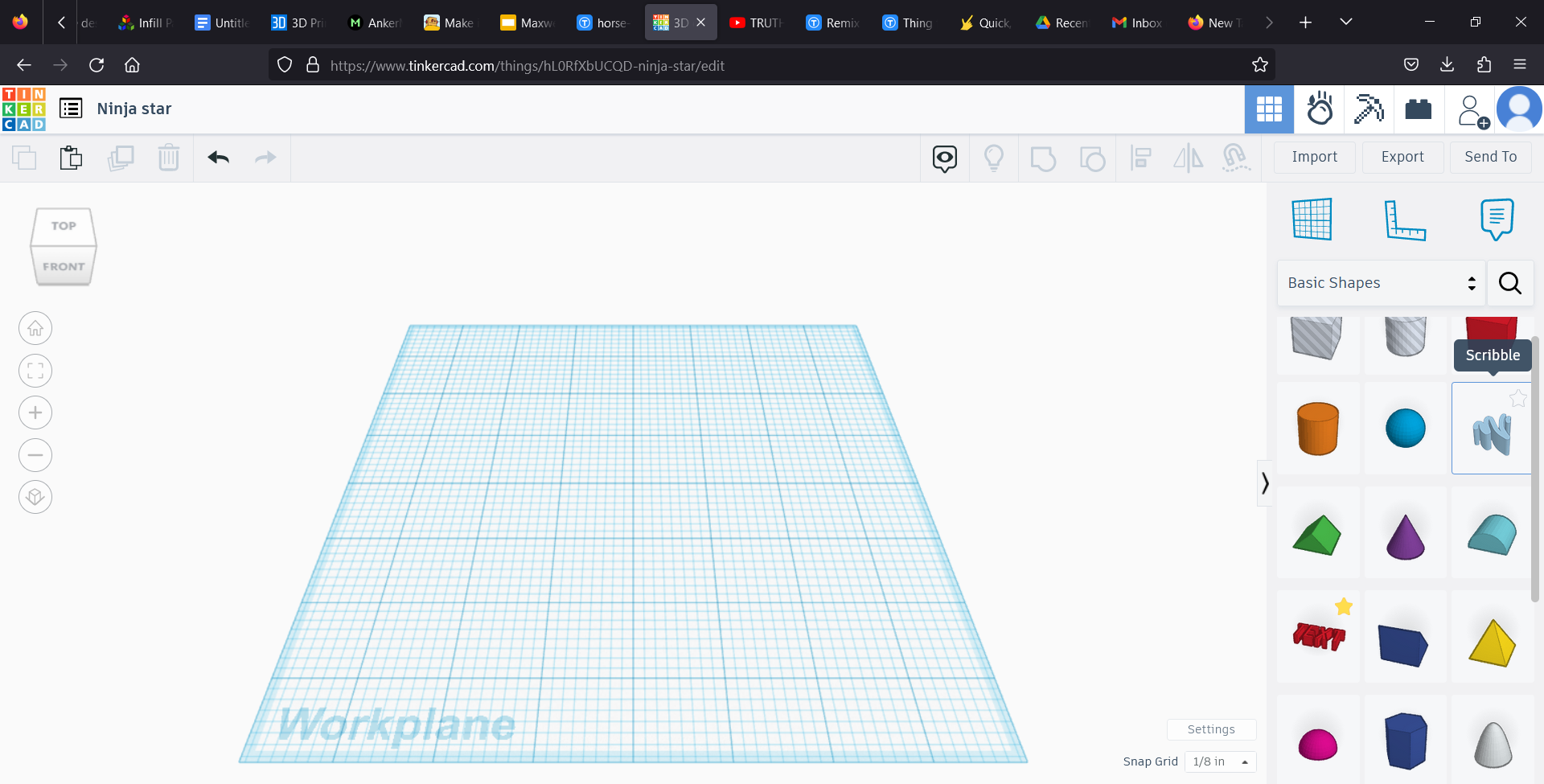Viewport: 1544px width, 784px height.
Task: Toggle Show All lightbulb icon
Action: pos(994,158)
